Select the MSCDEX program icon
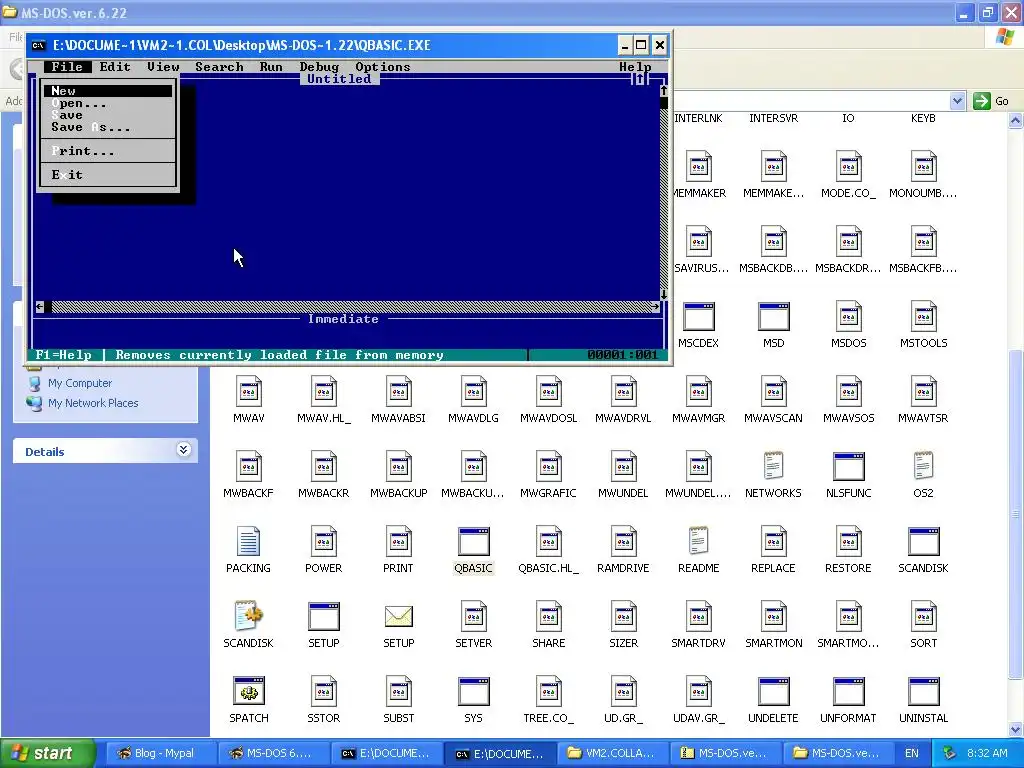Viewport: 1024px width, 768px height. [698, 316]
